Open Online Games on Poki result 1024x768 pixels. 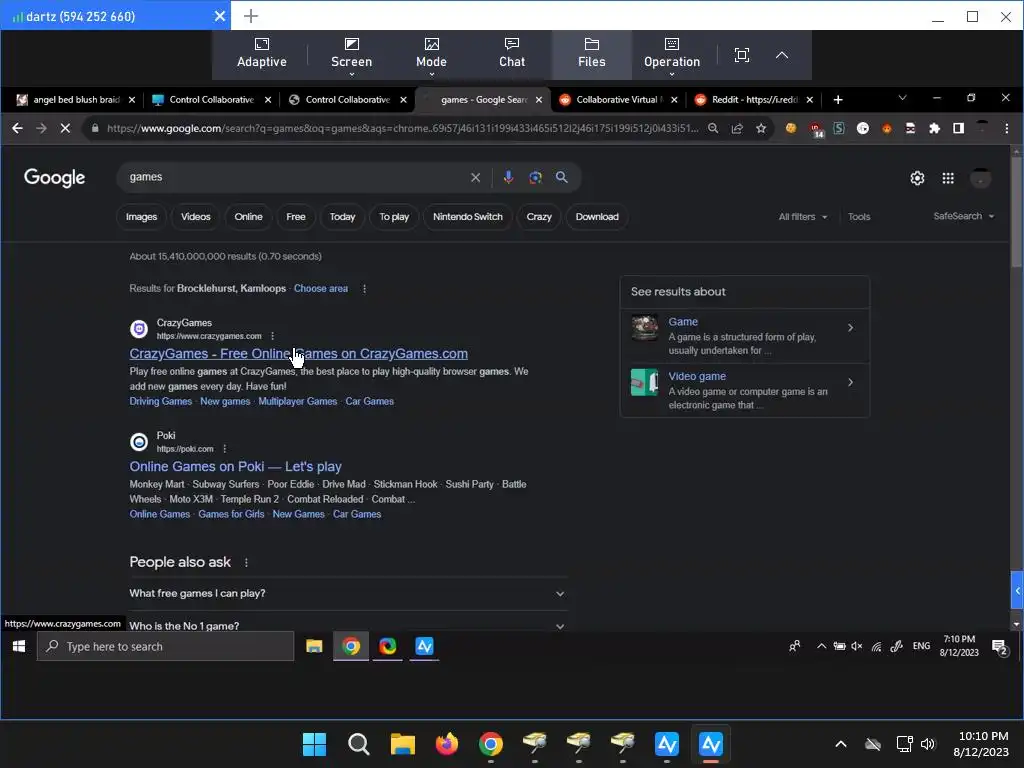click(x=235, y=466)
